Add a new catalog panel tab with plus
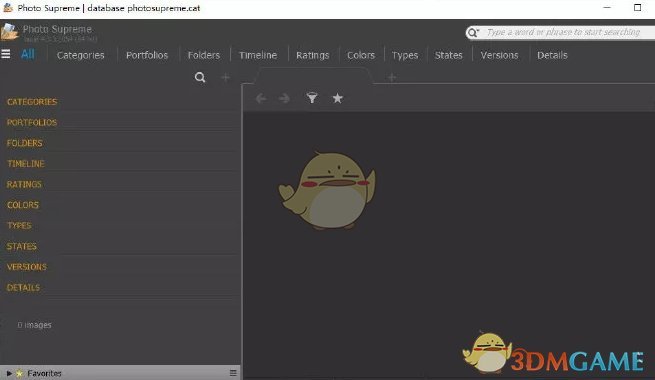655x380 pixels. [x=226, y=77]
